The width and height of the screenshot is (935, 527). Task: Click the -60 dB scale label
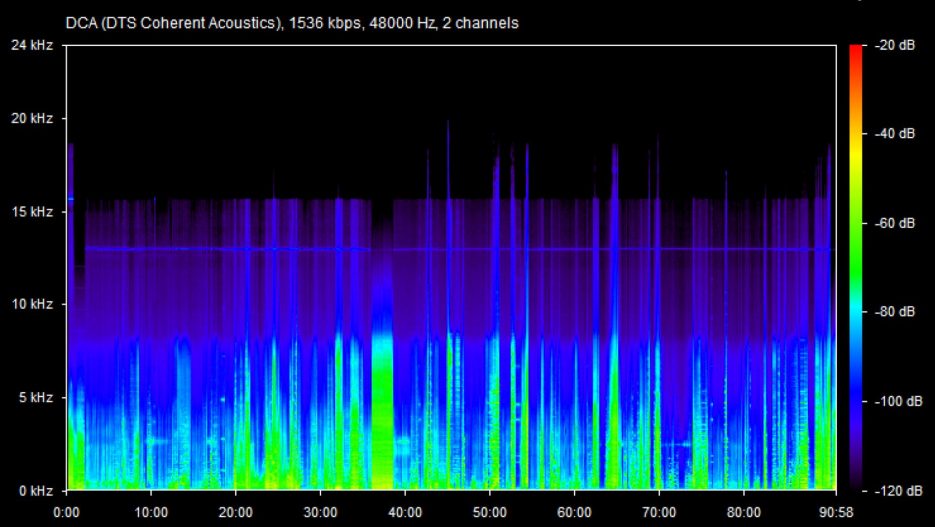pos(894,224)
